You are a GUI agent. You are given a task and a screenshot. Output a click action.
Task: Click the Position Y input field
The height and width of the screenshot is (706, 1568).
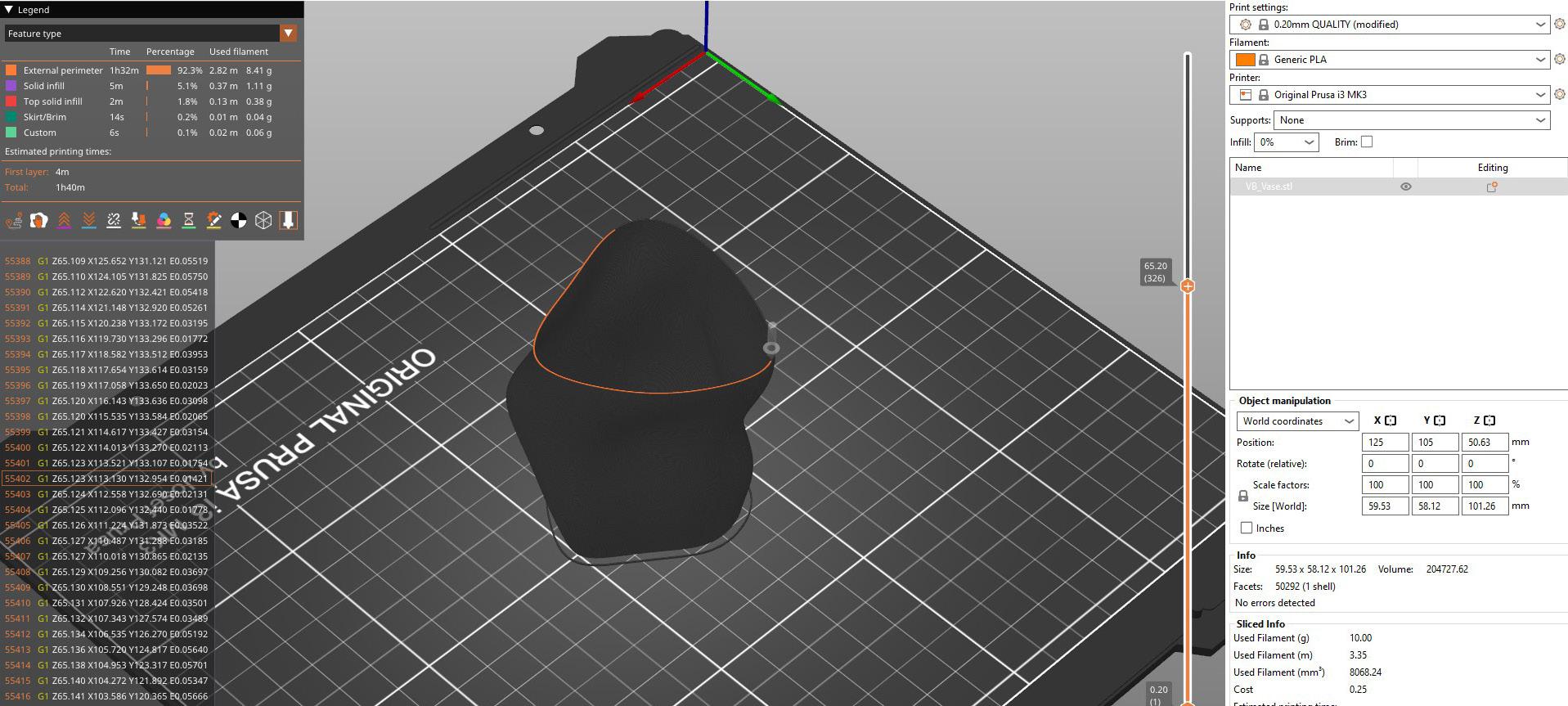pos(1435,443)
